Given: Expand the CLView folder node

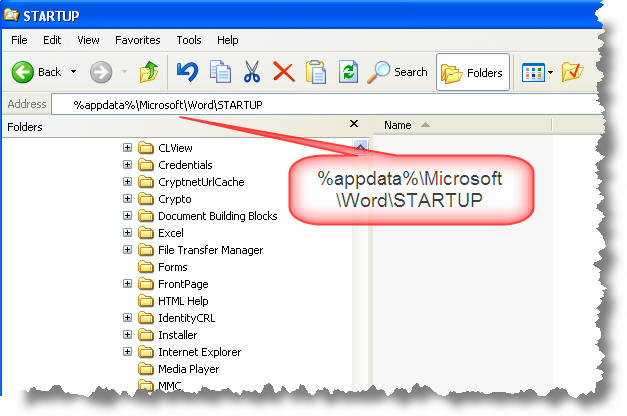Looking at the screenshot, I should point(127,148).
